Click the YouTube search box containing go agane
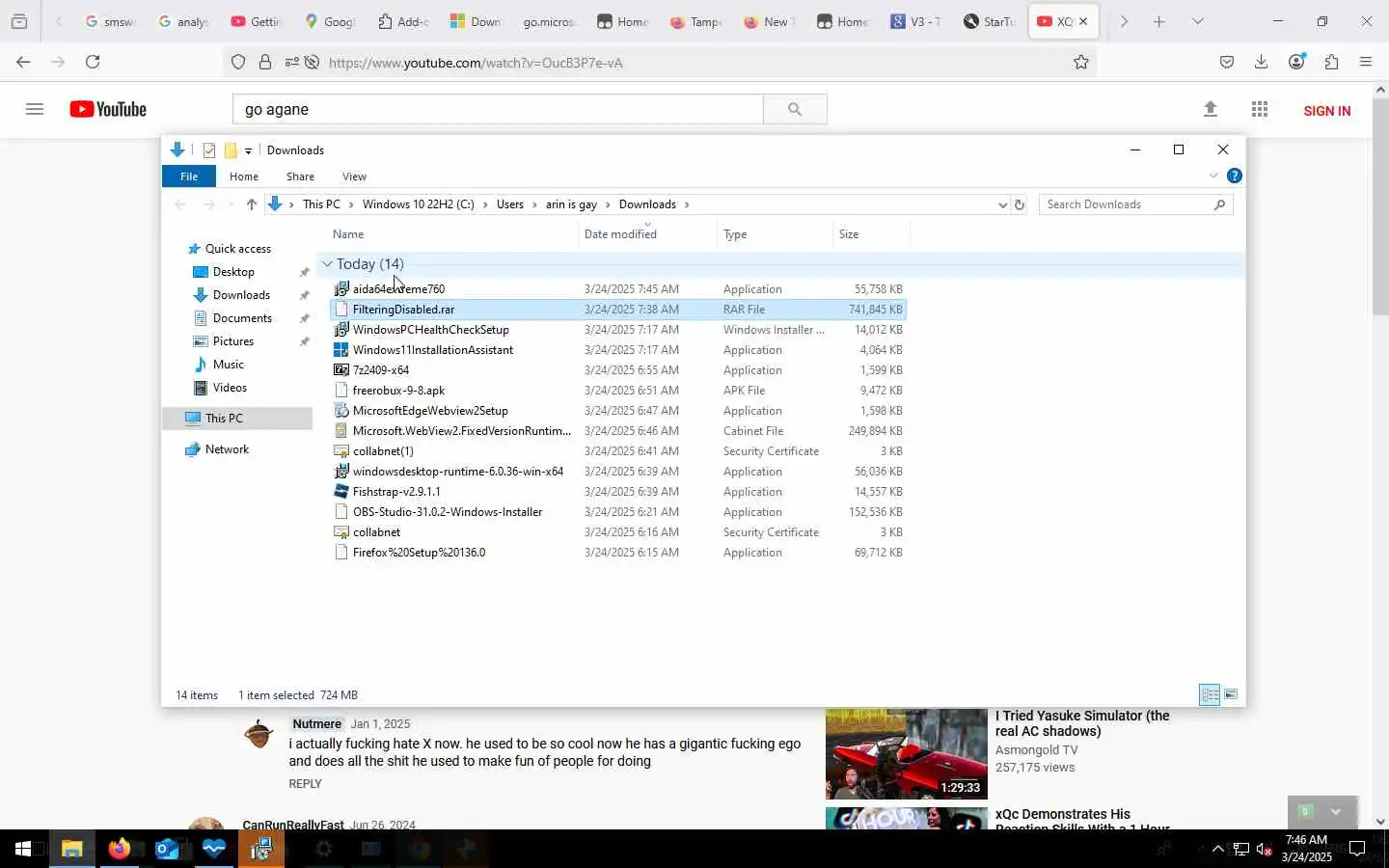Image resolution: width=1389 pixels, height=868 pixels. (x=498, y=109)
